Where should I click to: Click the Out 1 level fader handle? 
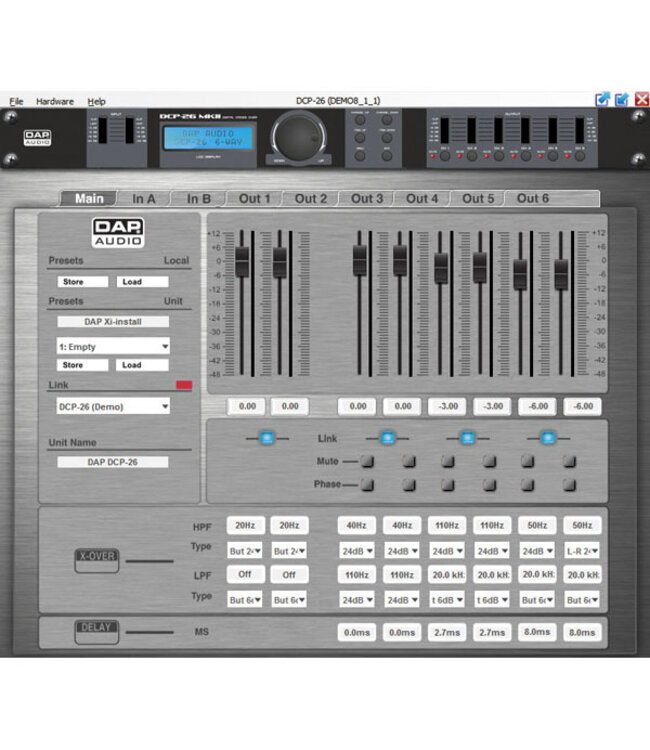point(359,260)
